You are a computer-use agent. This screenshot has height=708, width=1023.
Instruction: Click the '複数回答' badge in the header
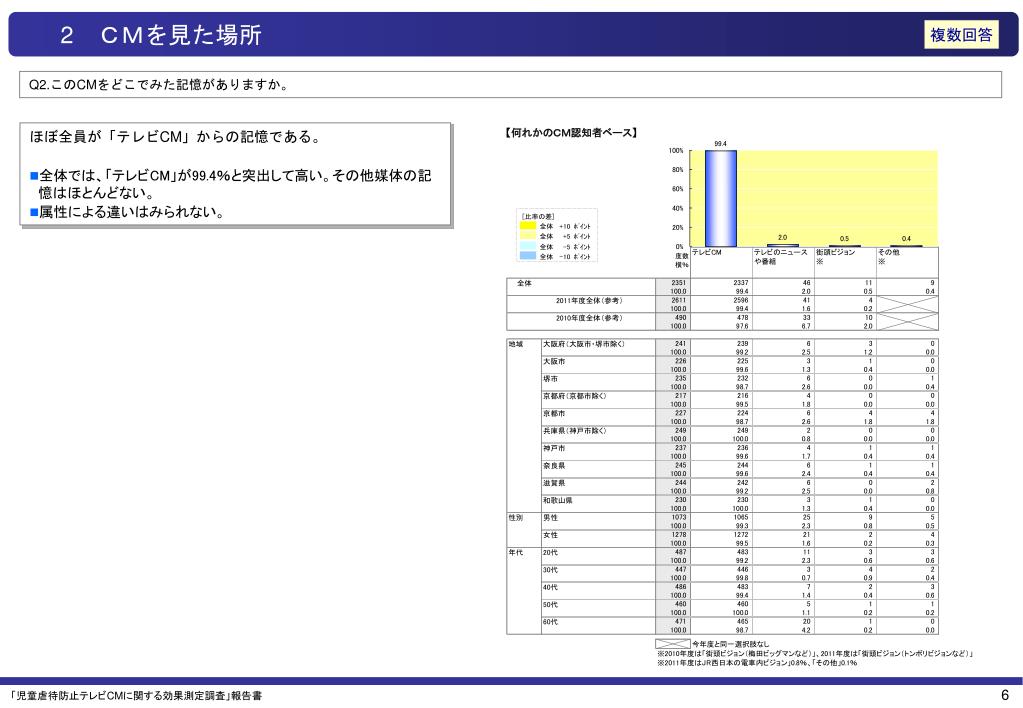(961, 35)
